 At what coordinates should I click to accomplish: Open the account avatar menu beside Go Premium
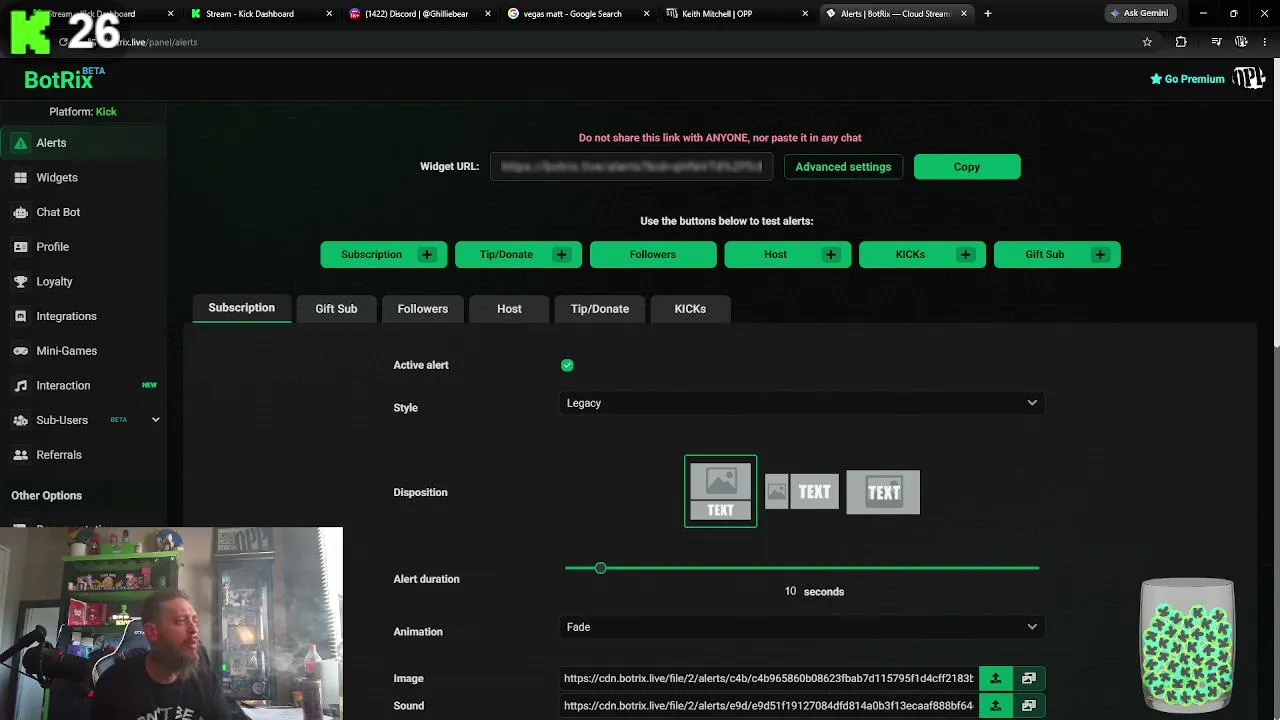click(1249, 78)
